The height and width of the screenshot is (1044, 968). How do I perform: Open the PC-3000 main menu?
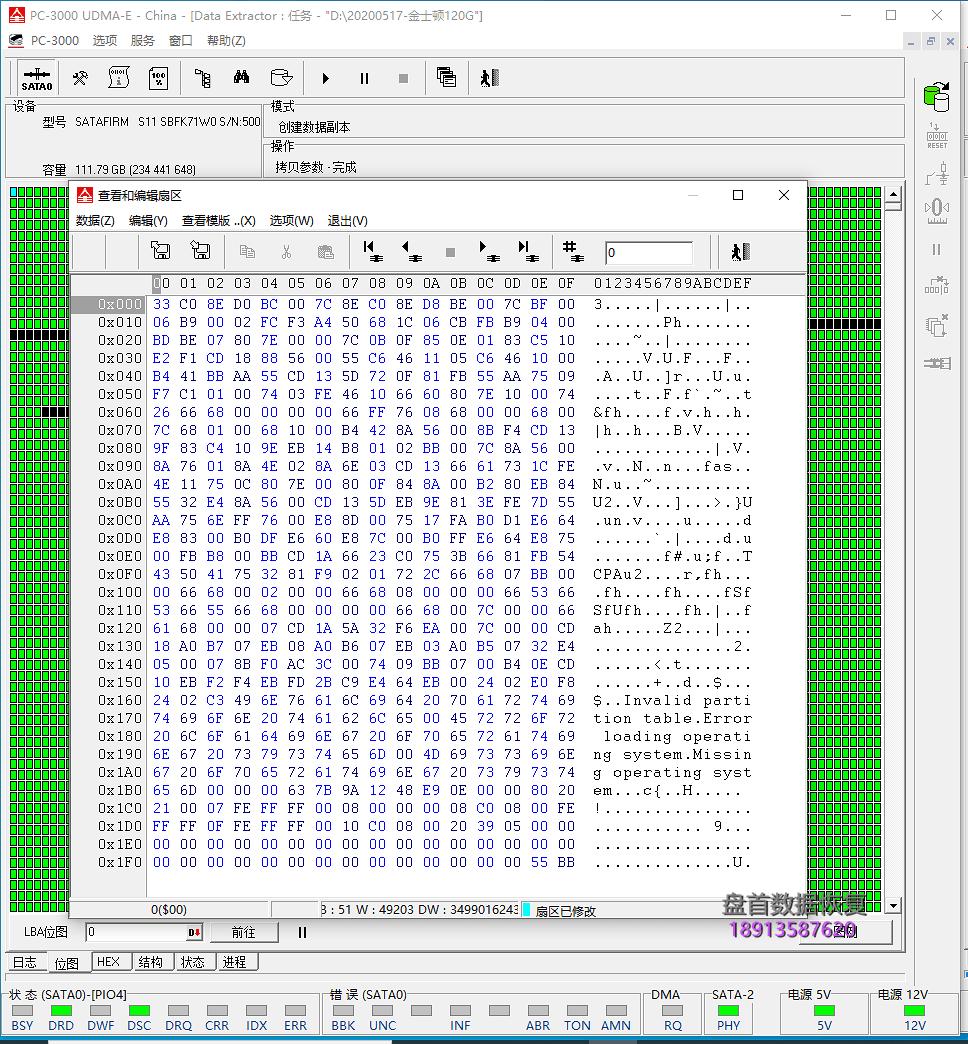pos(55,41)
